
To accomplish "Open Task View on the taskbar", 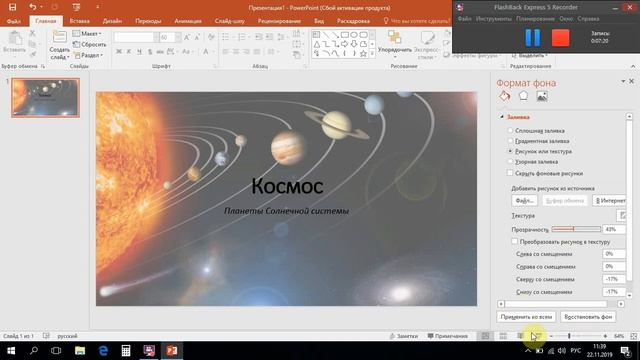I will pyautogui.click(x=56, y=351).
